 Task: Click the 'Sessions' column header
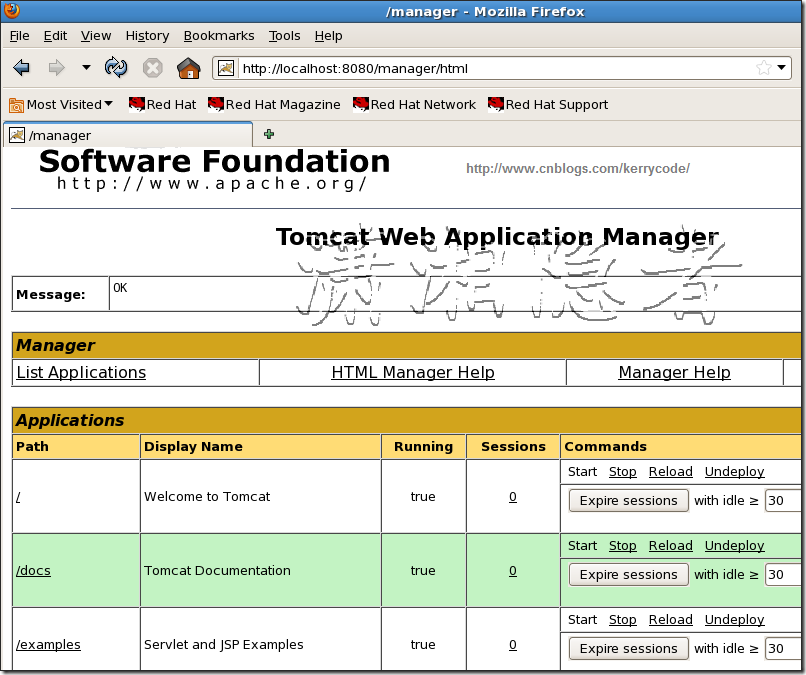[x=513, y=446]
